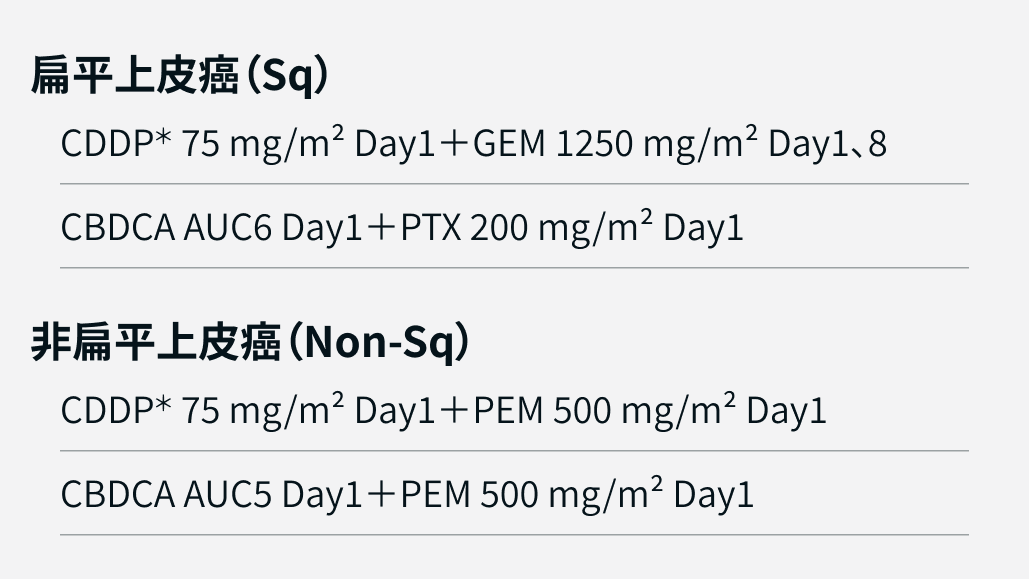The width and height of the screenshot is (1029, 579).
Task: Click the Day1、8 schedule text
Action: coord(826,144)
